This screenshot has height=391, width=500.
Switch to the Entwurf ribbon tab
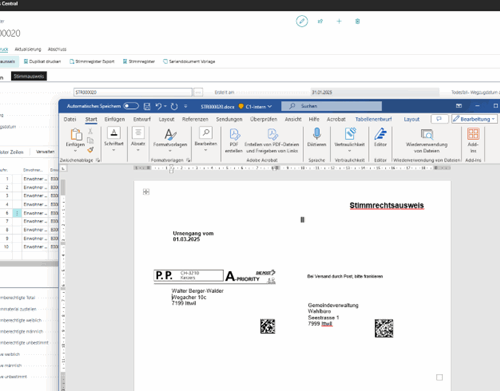[x=142, y=119]
